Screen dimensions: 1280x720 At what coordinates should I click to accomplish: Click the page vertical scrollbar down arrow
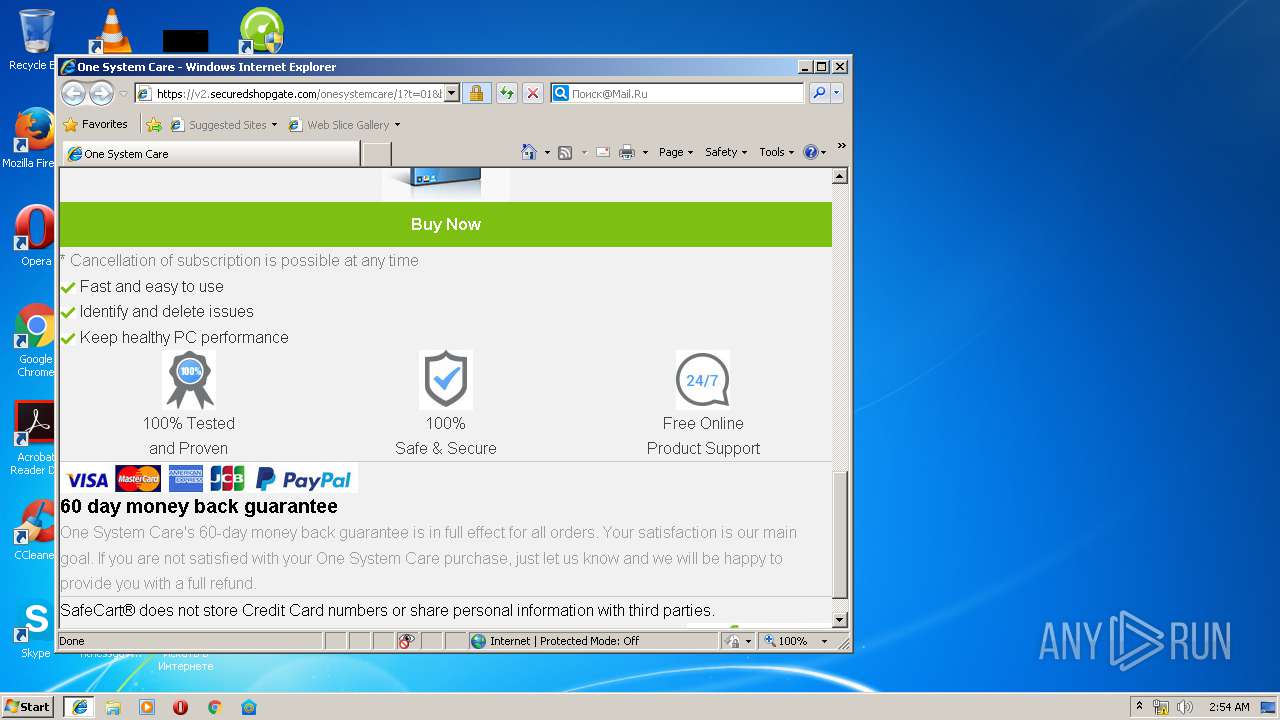[840, 620]
